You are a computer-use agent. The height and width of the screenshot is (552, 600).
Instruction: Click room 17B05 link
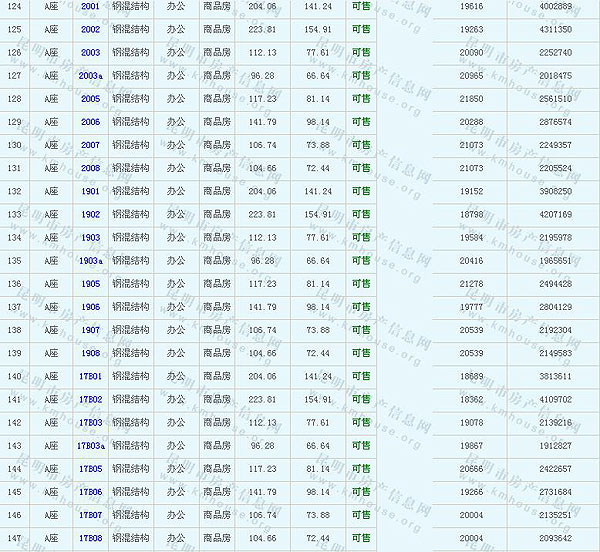(90, 469)
